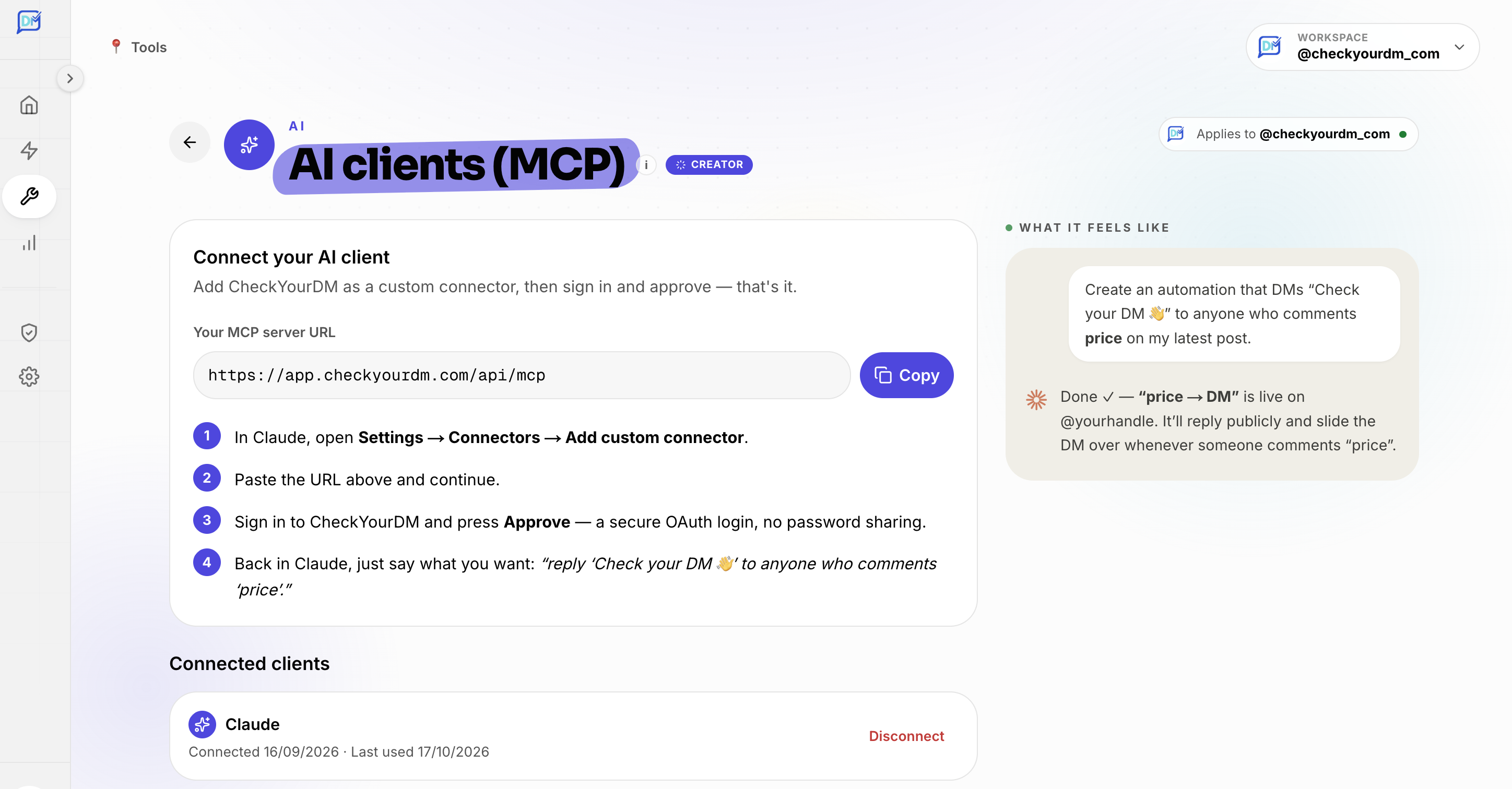Click the 'Connected clients' heading

click(250, 663)
